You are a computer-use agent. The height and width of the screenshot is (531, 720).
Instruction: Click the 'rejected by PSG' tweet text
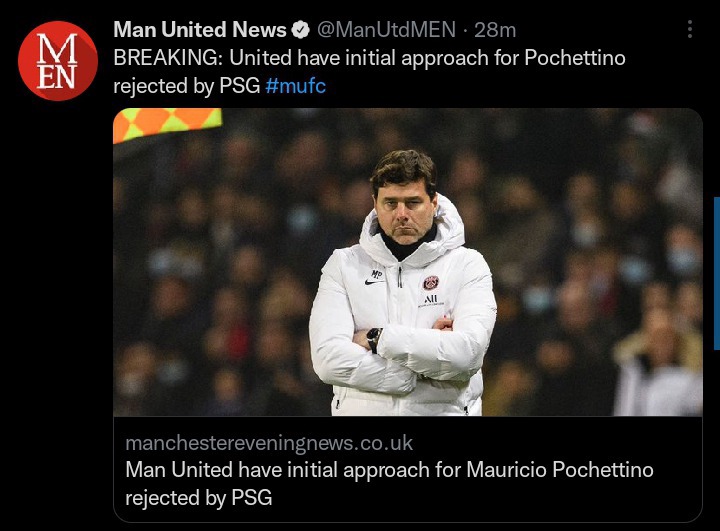[186, 86]
